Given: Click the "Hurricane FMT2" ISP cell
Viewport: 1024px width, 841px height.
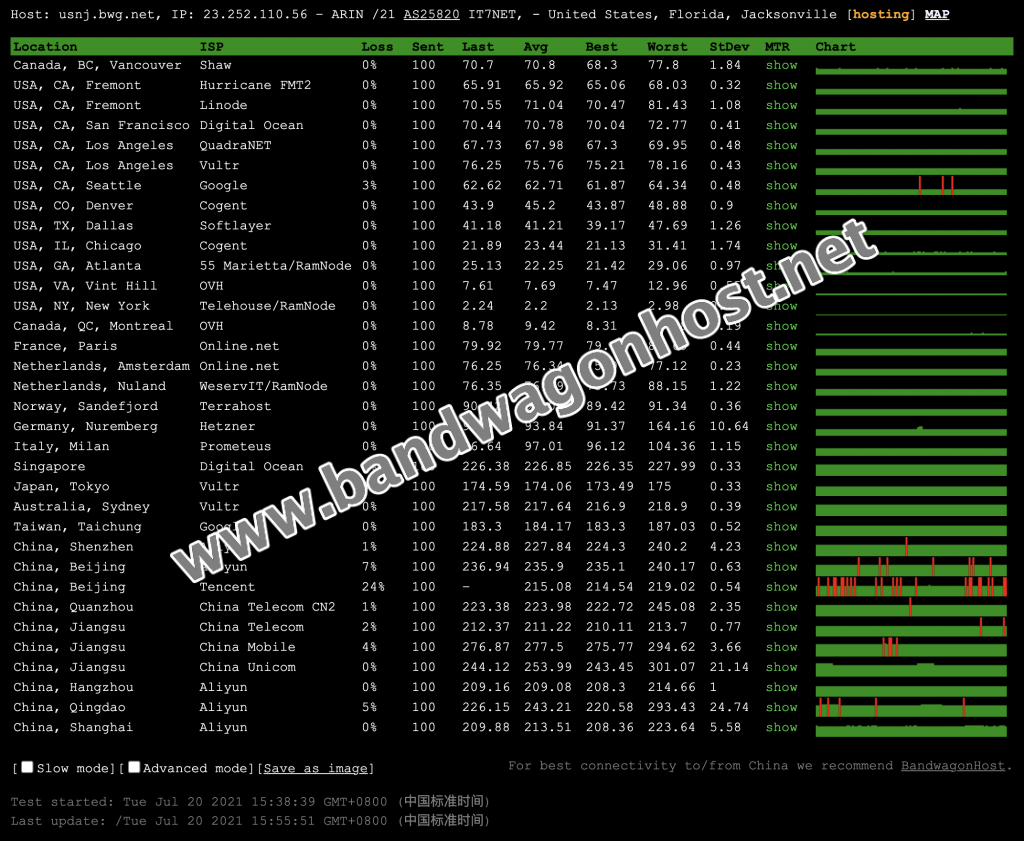Looking at the screenshot, I should coord(255,86).
